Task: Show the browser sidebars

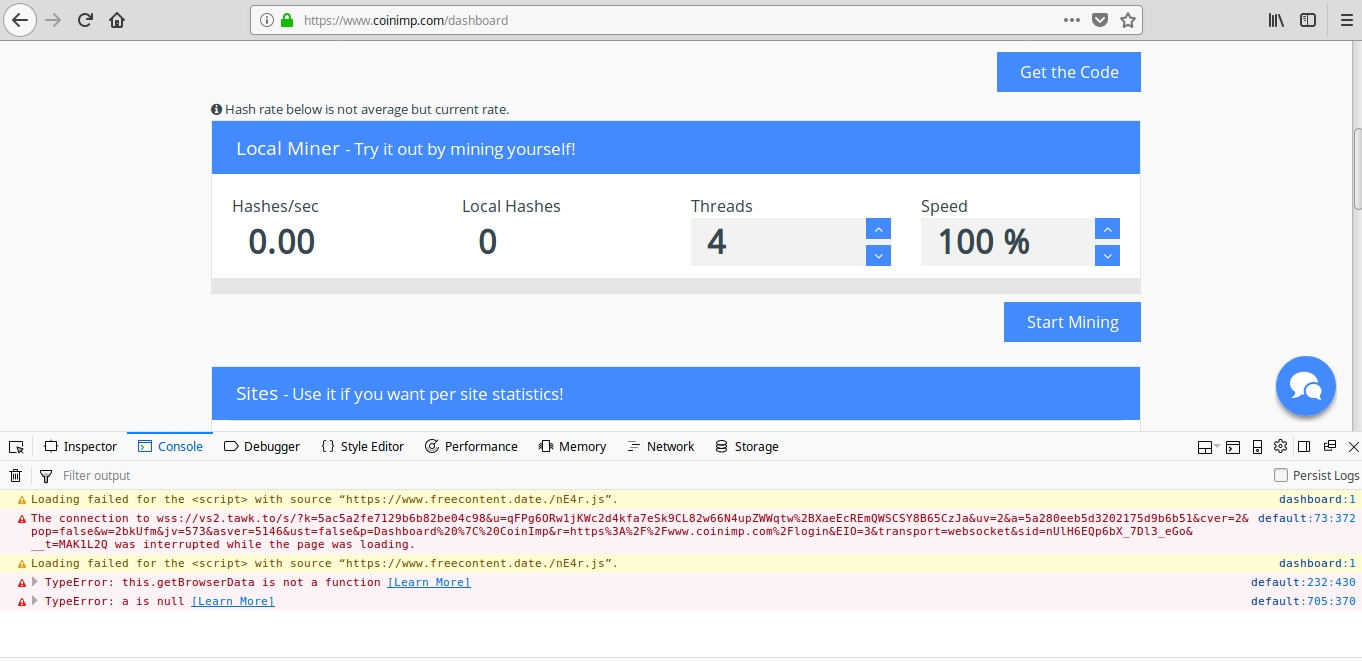Action: click(x=1308, y=20)
